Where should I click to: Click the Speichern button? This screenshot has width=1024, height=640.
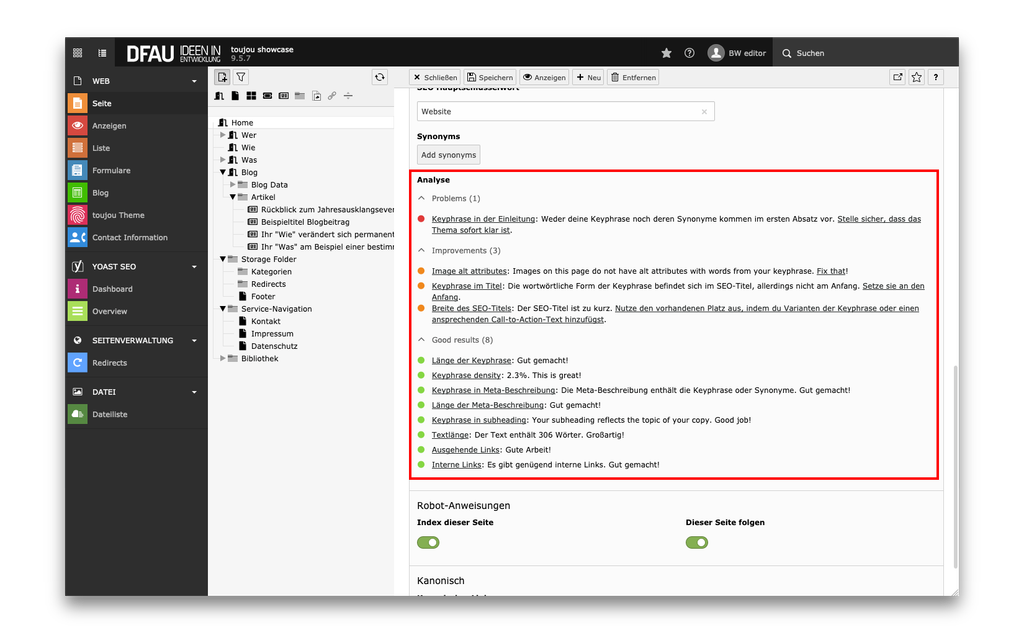click(x=489, y=77)
